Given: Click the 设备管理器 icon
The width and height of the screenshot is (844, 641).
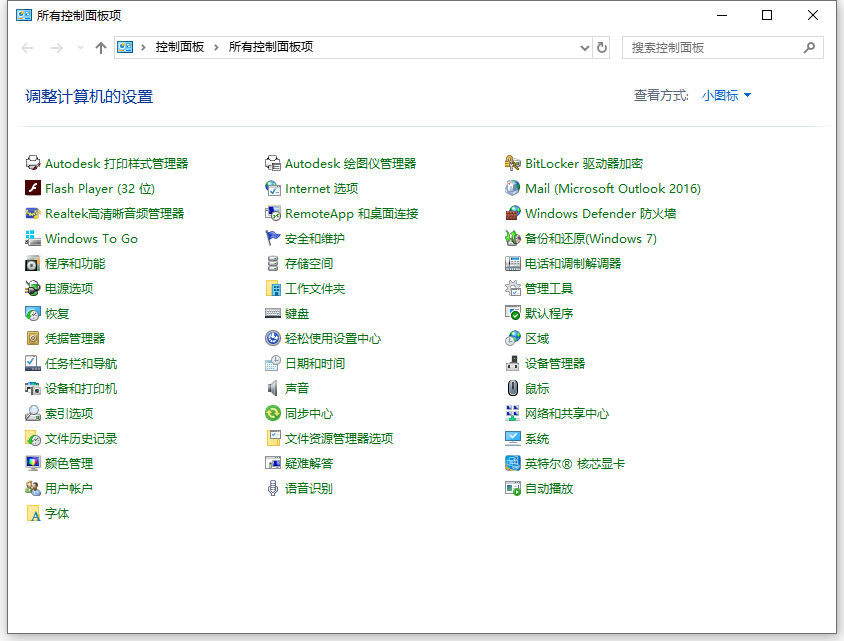Looking at the screenshot, I should [513, 364].
